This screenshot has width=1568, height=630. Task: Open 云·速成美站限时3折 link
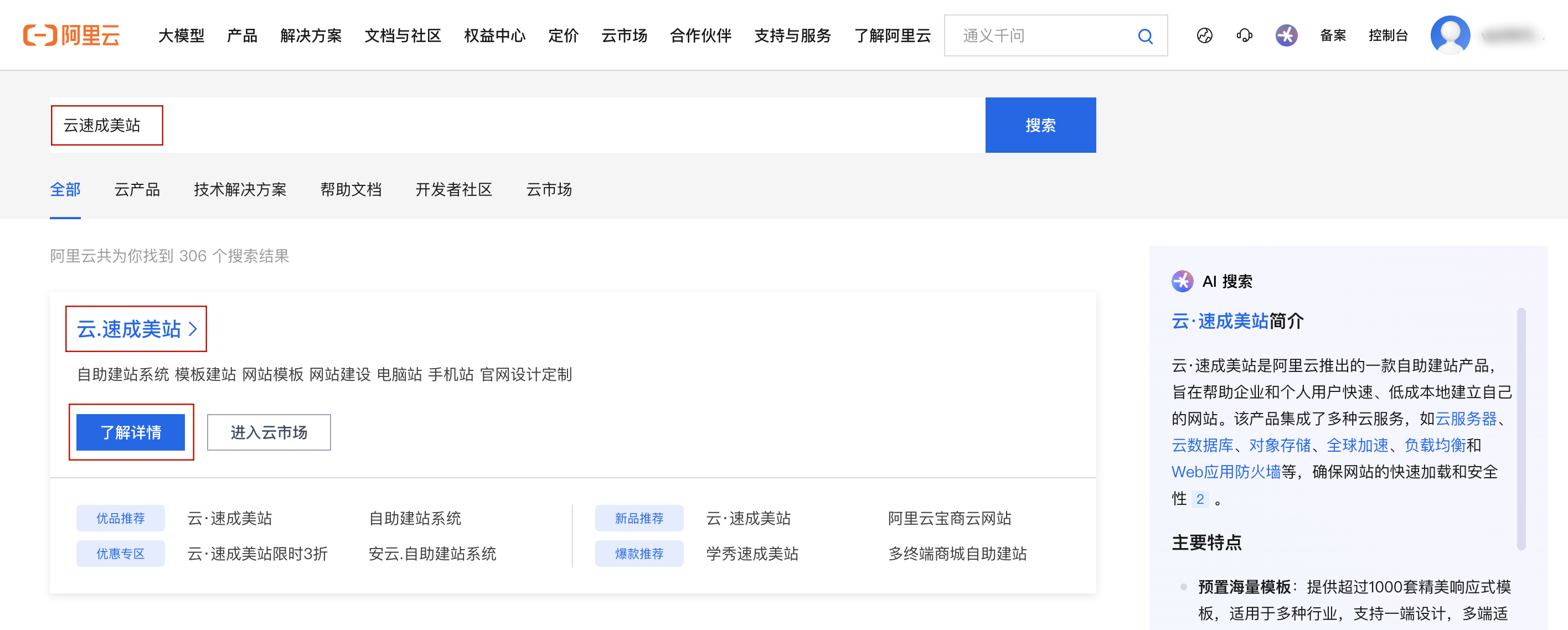[x=257, y=554]
